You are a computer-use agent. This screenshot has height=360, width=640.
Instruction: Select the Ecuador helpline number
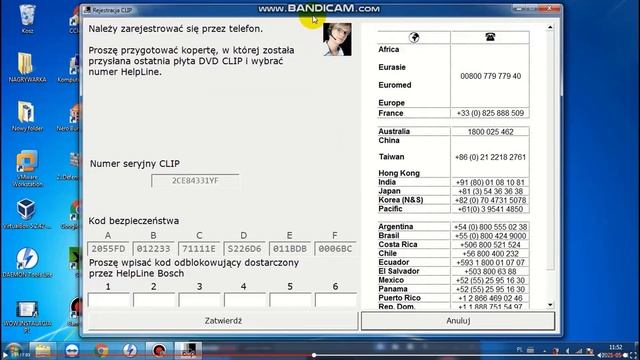click(490, 262)
